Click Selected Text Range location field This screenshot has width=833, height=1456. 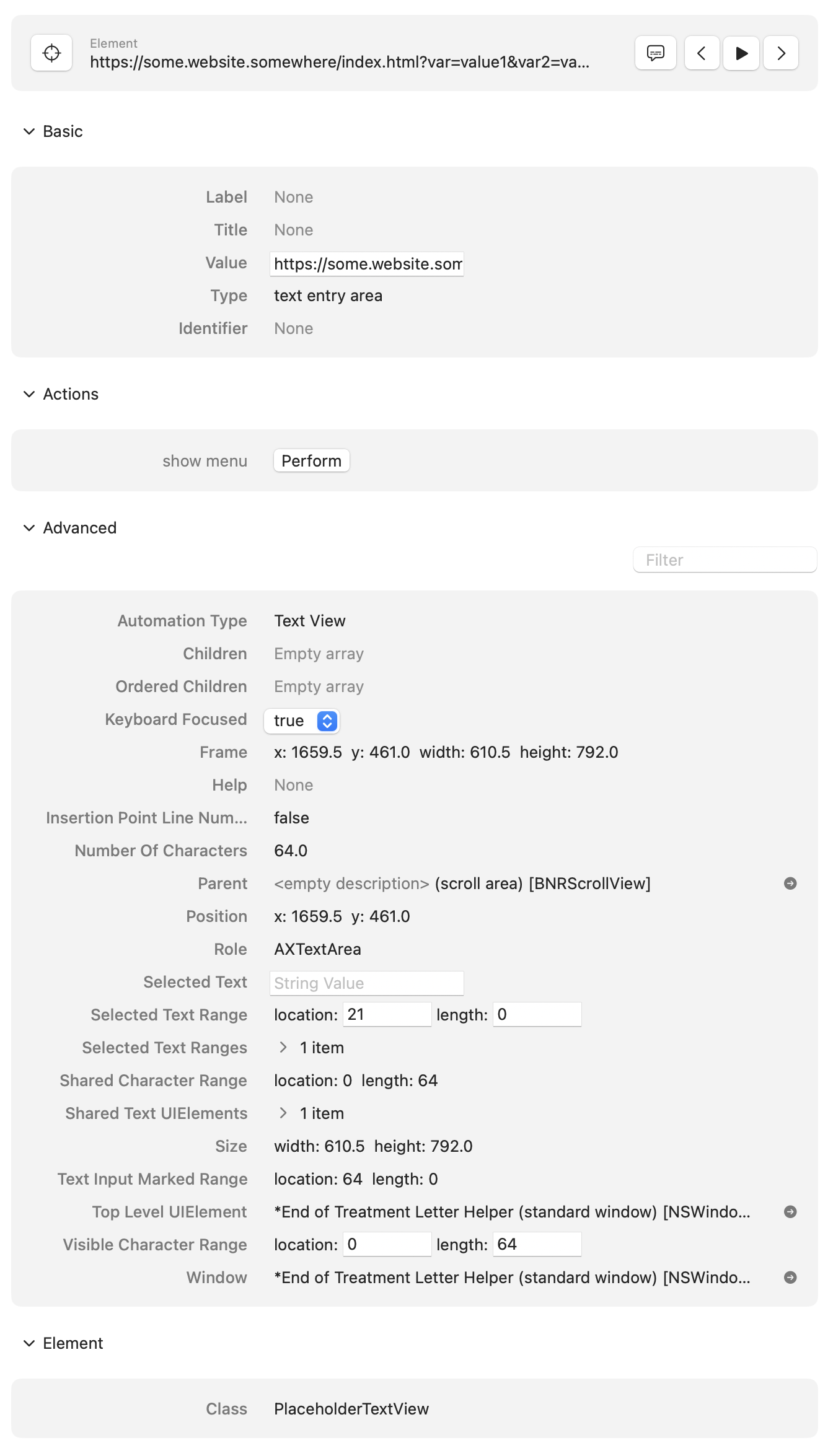pyautogui.click(x=387, y=1015)
